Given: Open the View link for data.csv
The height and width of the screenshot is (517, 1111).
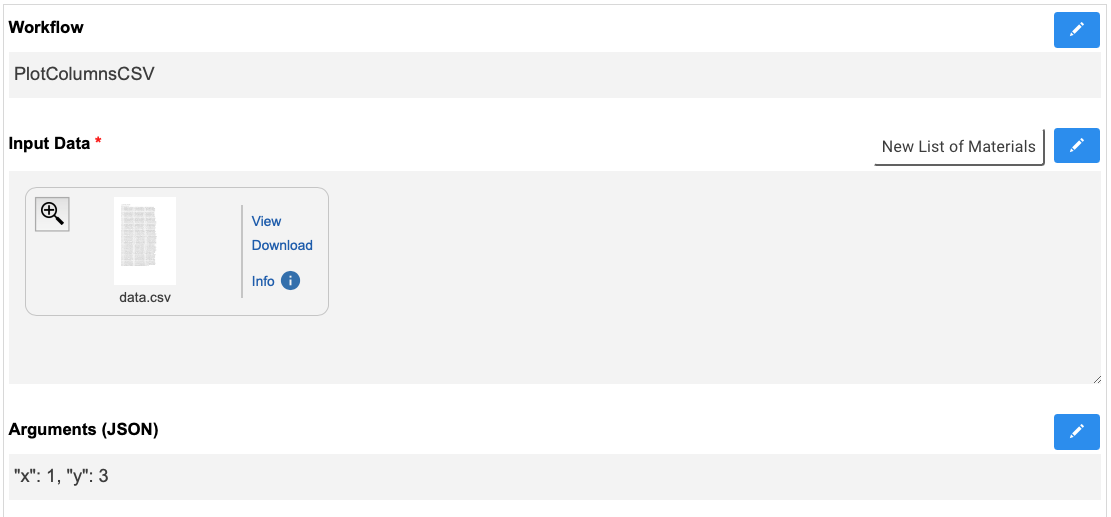Looking at the screenshot, I should (266, 221).
